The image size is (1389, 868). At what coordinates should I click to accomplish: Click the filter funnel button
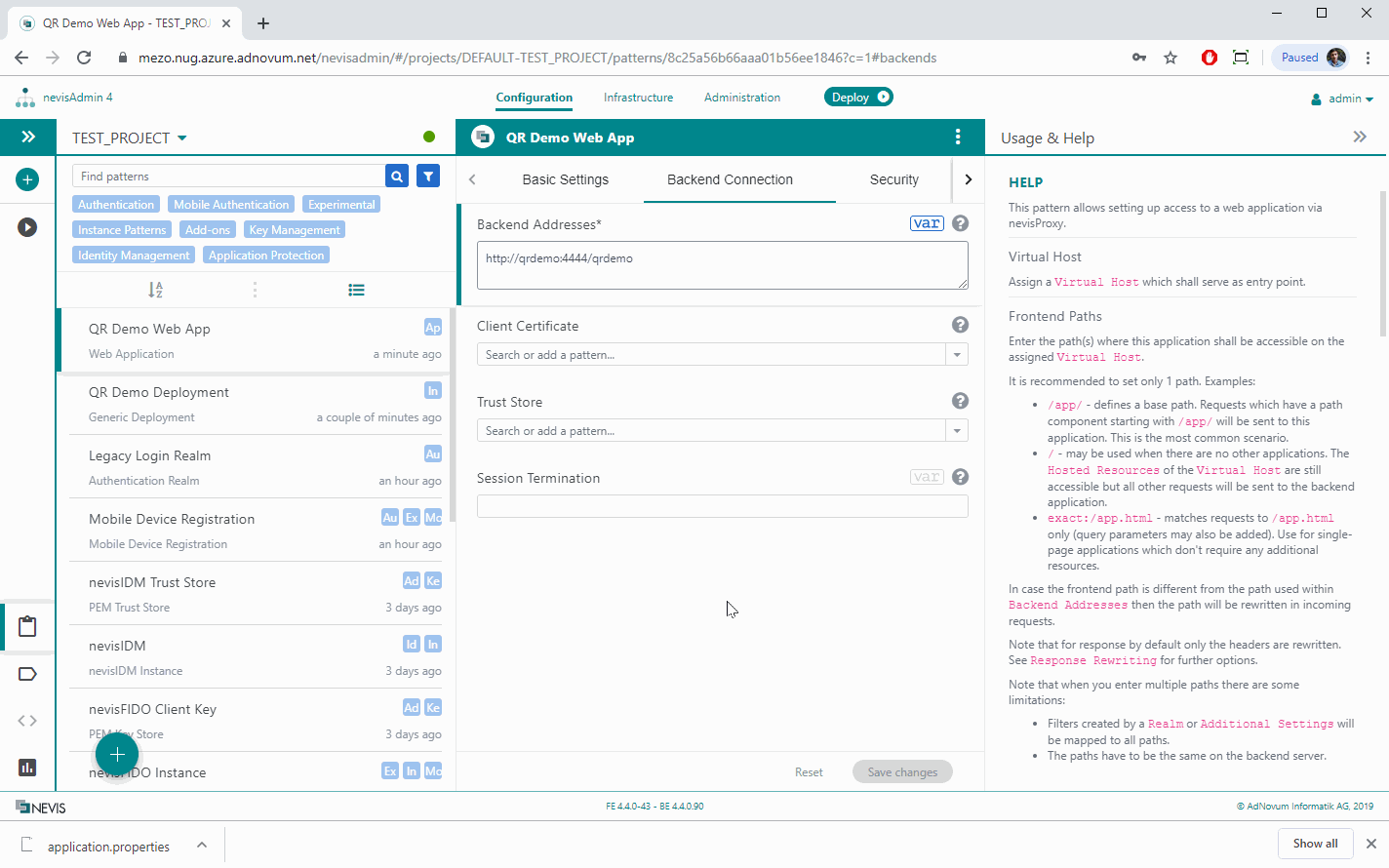click(x=428, y=176)
